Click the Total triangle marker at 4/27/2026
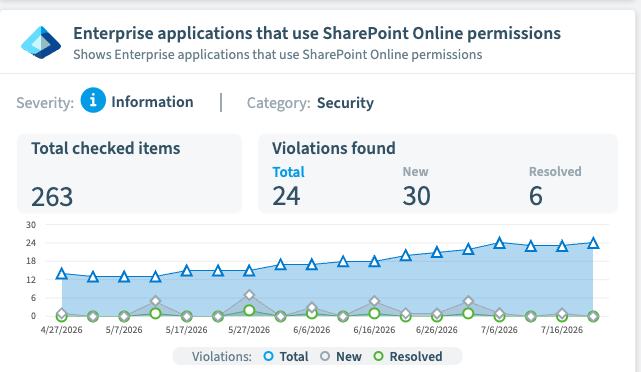Screen dimensions: 641x372 point(62,273)
